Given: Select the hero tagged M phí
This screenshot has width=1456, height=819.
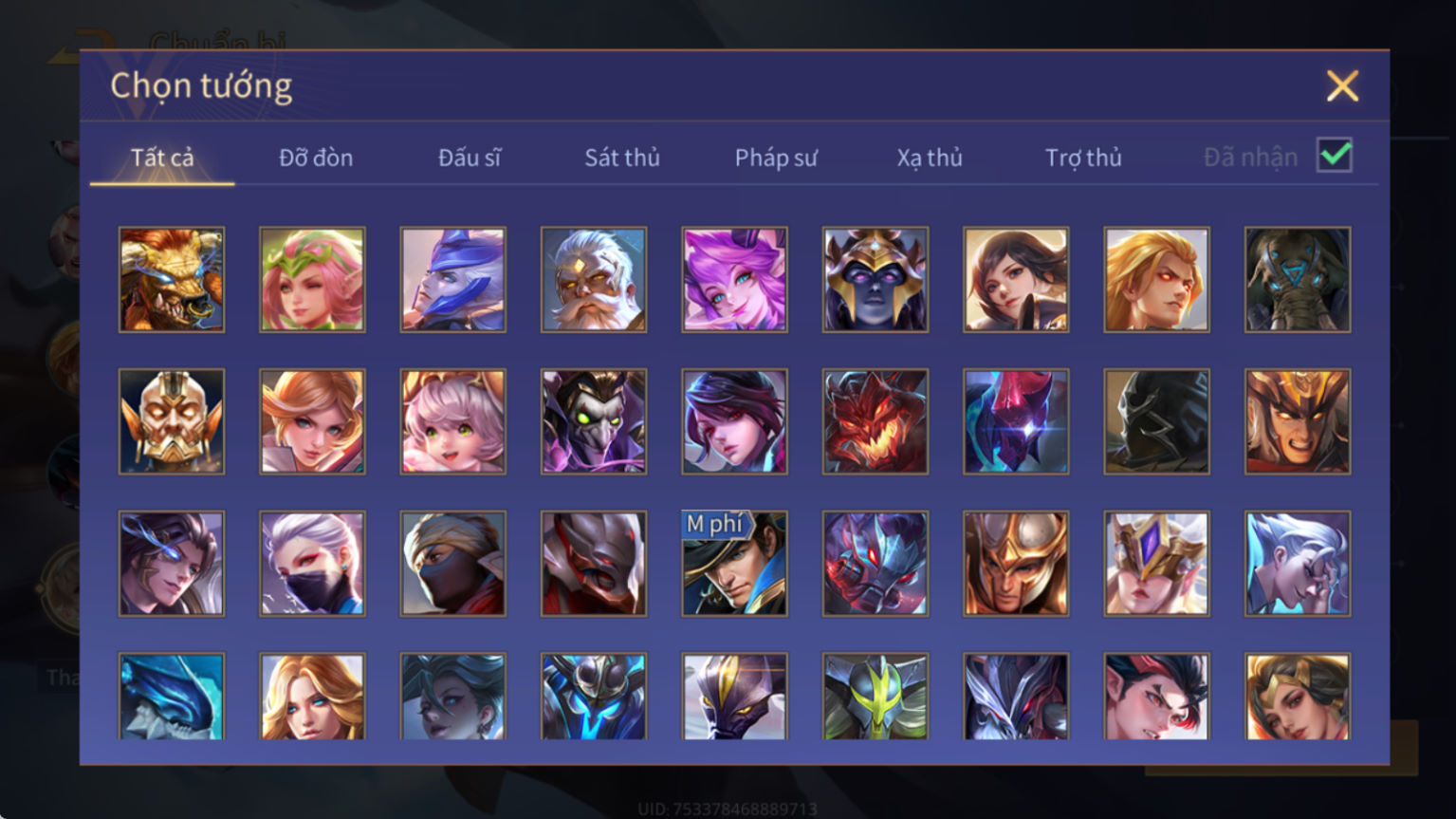Looking at the screenshot, I should 734,564.
